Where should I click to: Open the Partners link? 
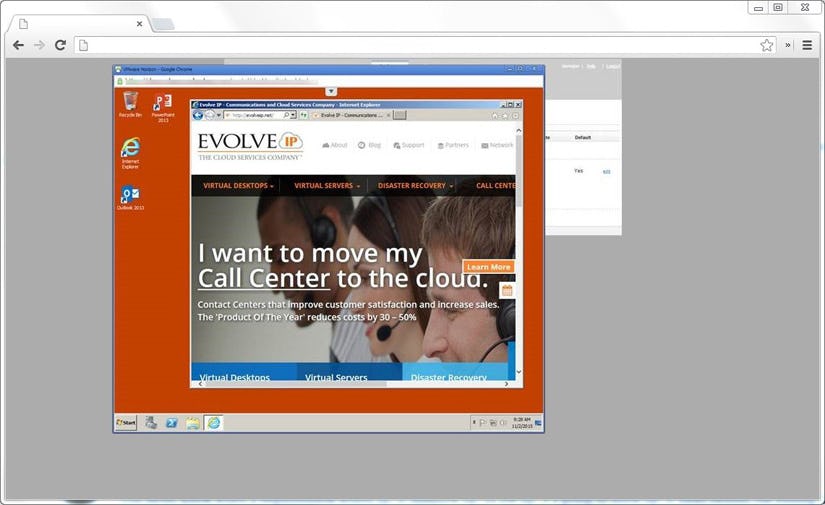click(453, 145)
